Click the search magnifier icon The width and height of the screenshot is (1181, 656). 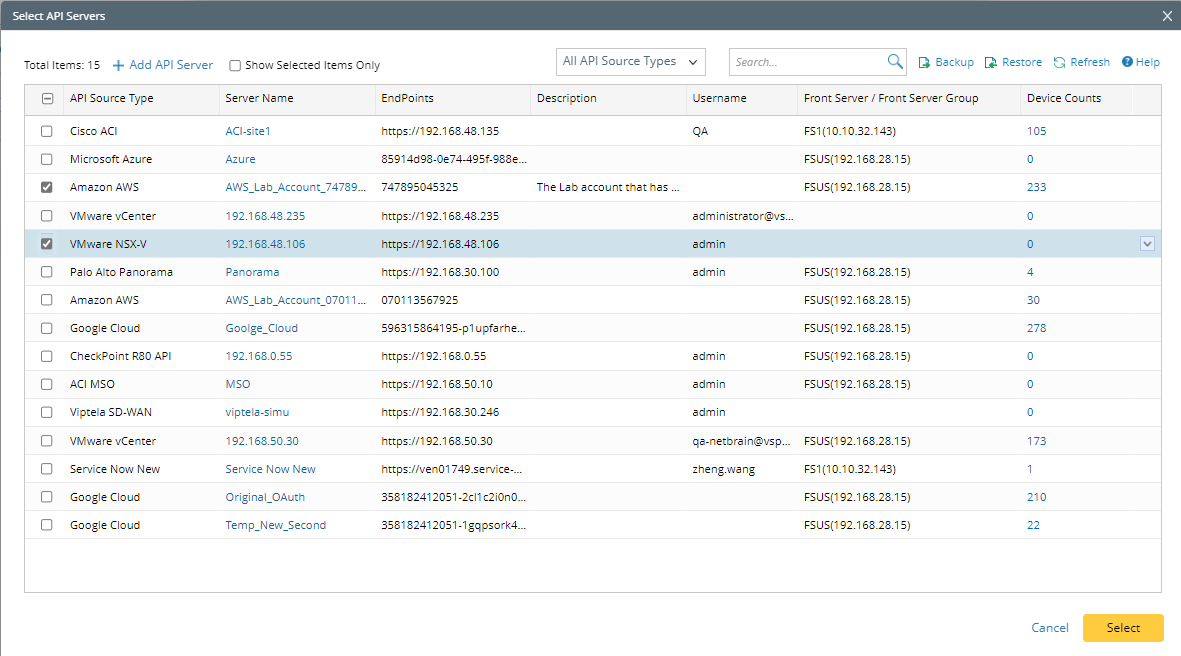(x=895, y=62)
